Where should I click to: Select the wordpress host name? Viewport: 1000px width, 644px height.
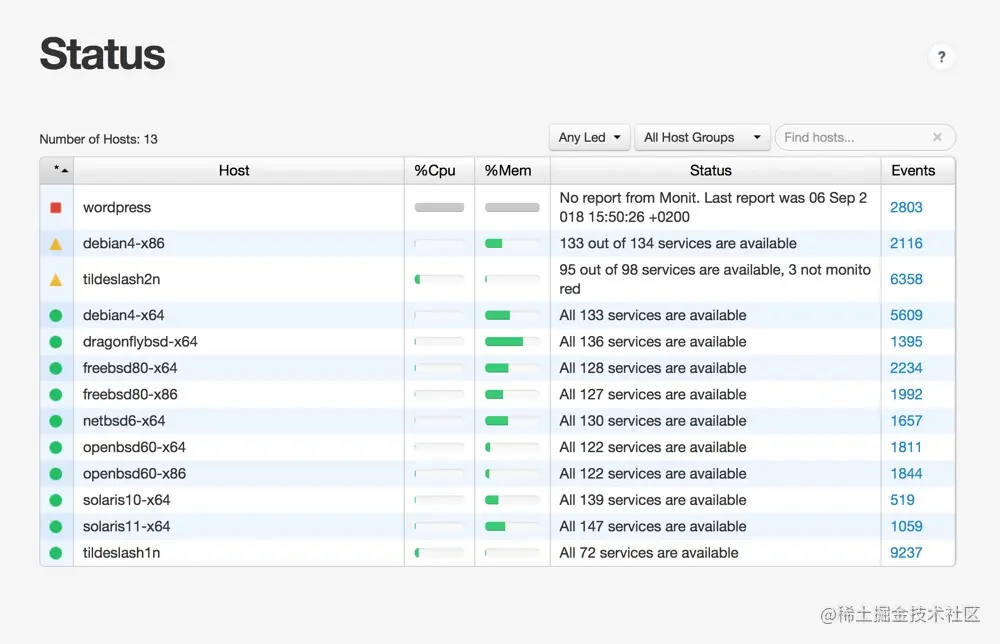click(117, 207)
